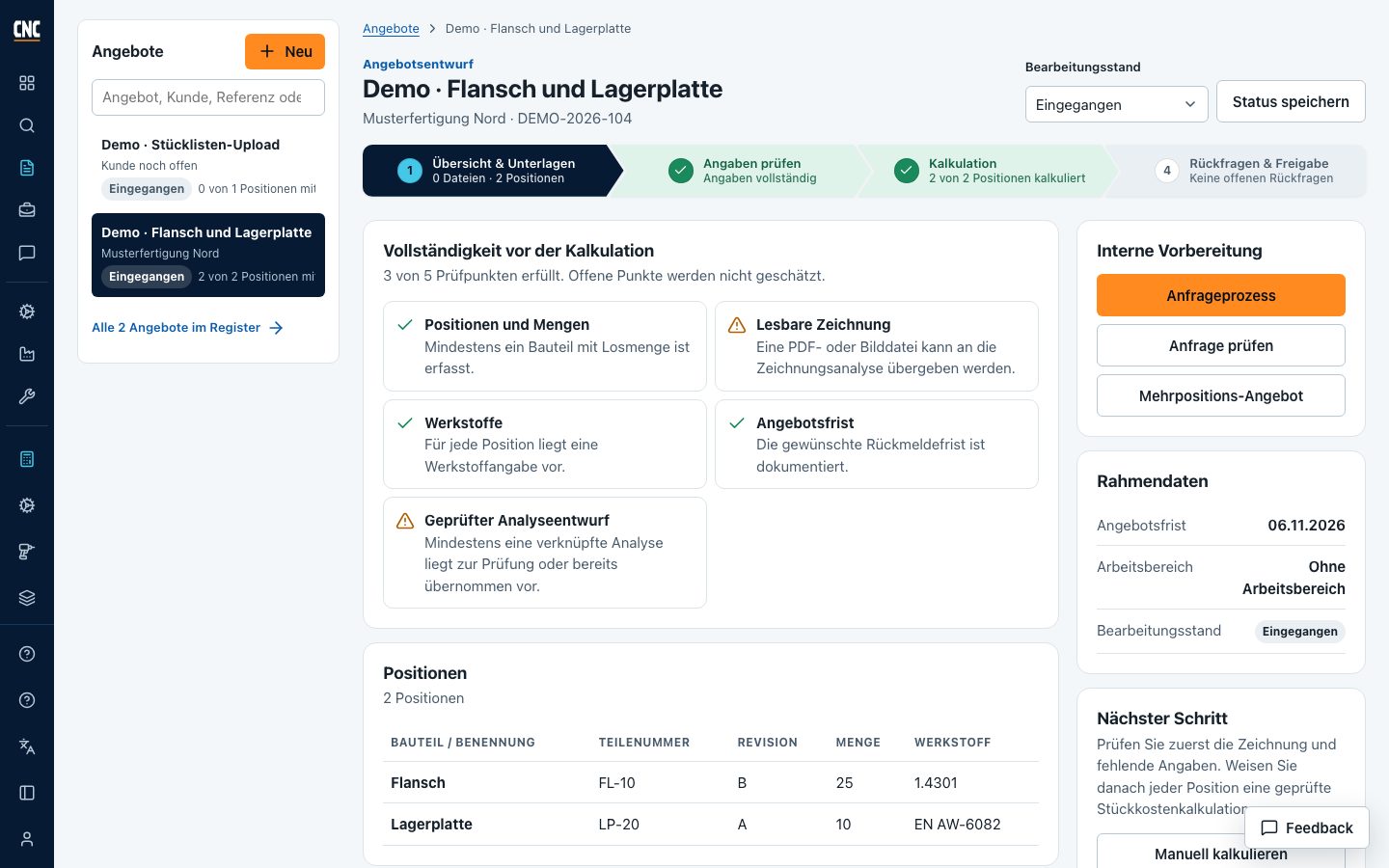Open the power drill icon in sidebar
Screen dimensions: 1389x868
[x=27, y=552]
